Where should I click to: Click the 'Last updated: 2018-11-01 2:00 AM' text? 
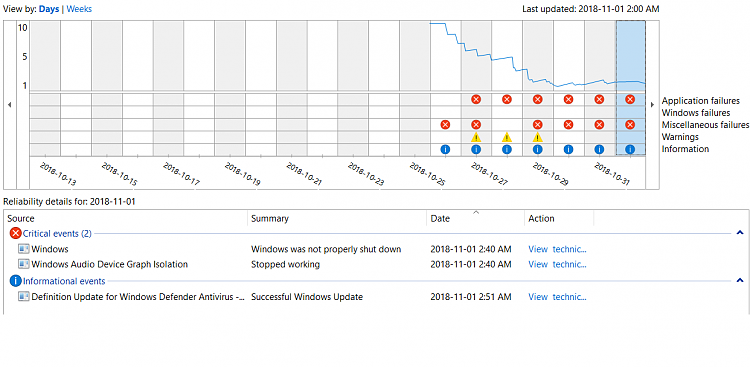pos(591,9)
